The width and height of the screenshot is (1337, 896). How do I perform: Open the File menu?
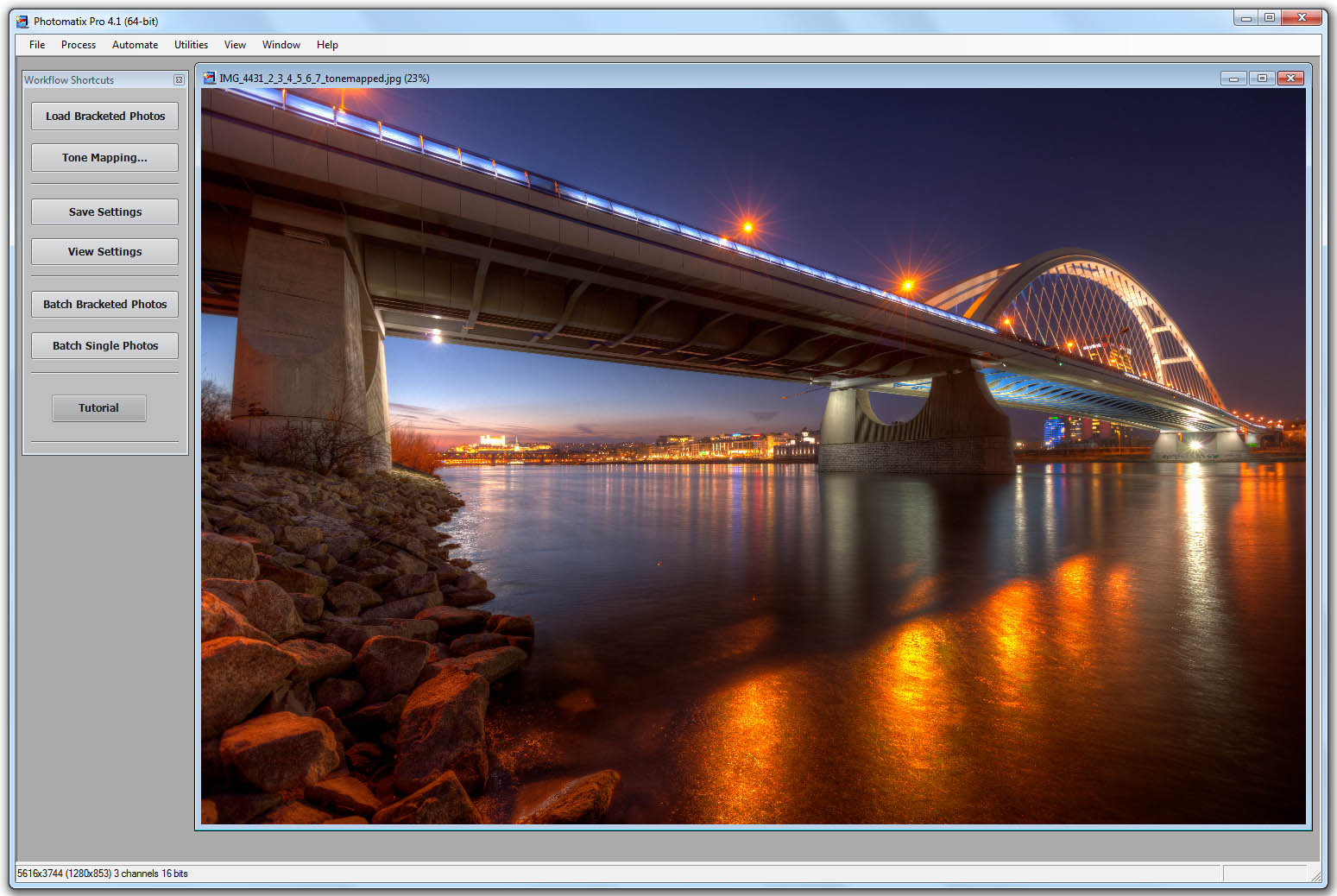point(36,44)
